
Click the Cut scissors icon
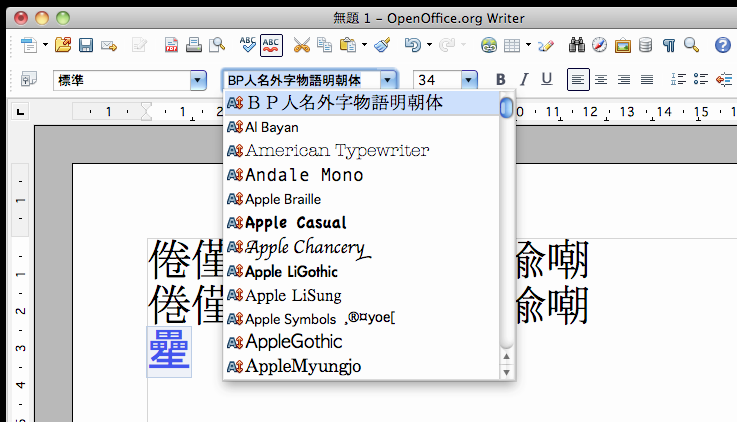(302, 45)
